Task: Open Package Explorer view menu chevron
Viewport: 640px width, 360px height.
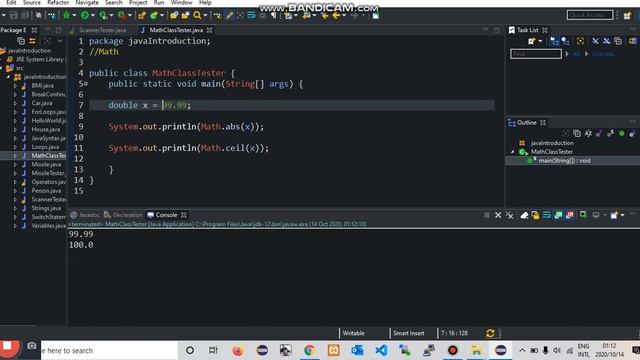Action: click(60, 41)
